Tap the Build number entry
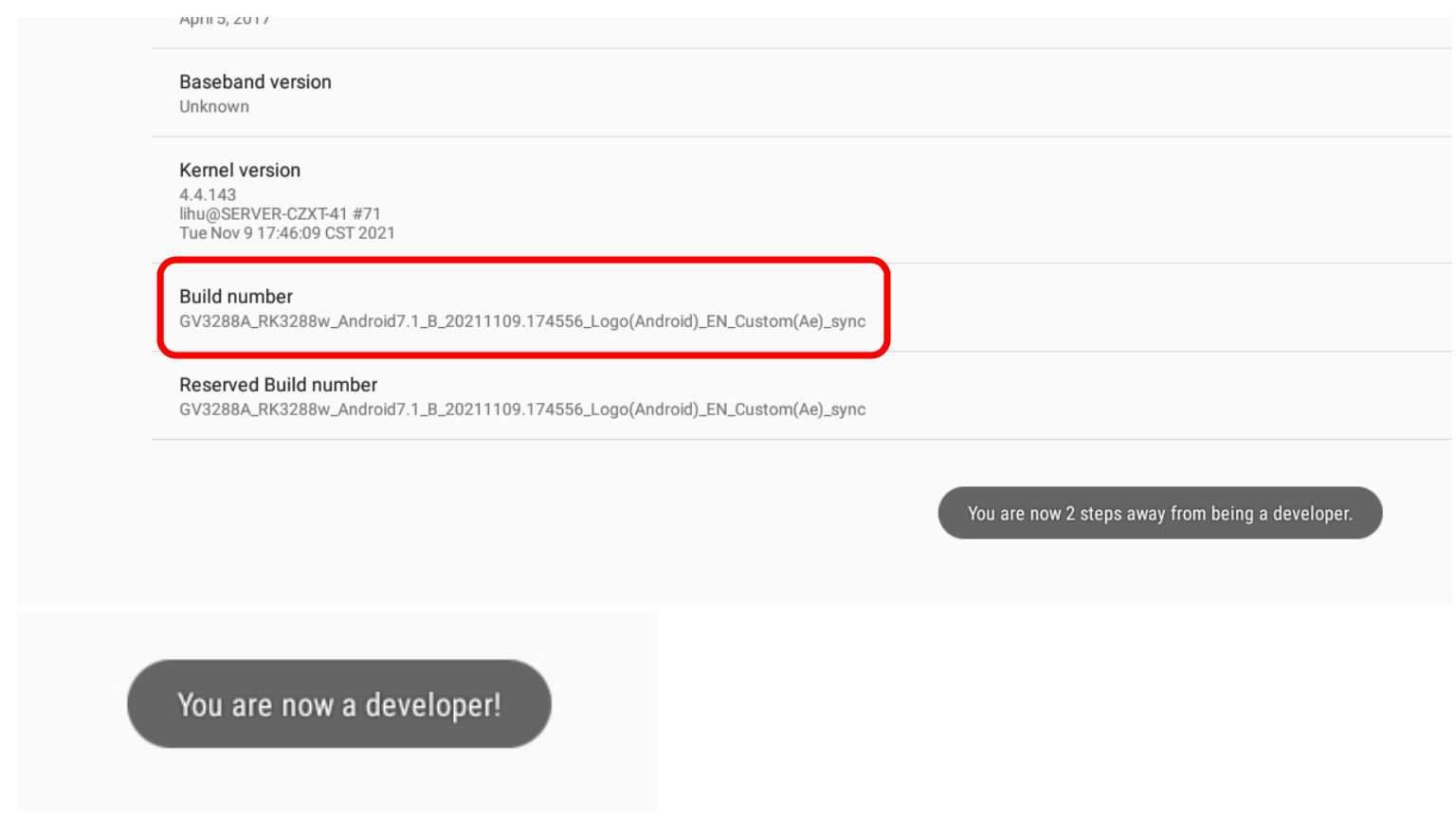The width and height of the screenshot is (1456, 819). point(801,307)
